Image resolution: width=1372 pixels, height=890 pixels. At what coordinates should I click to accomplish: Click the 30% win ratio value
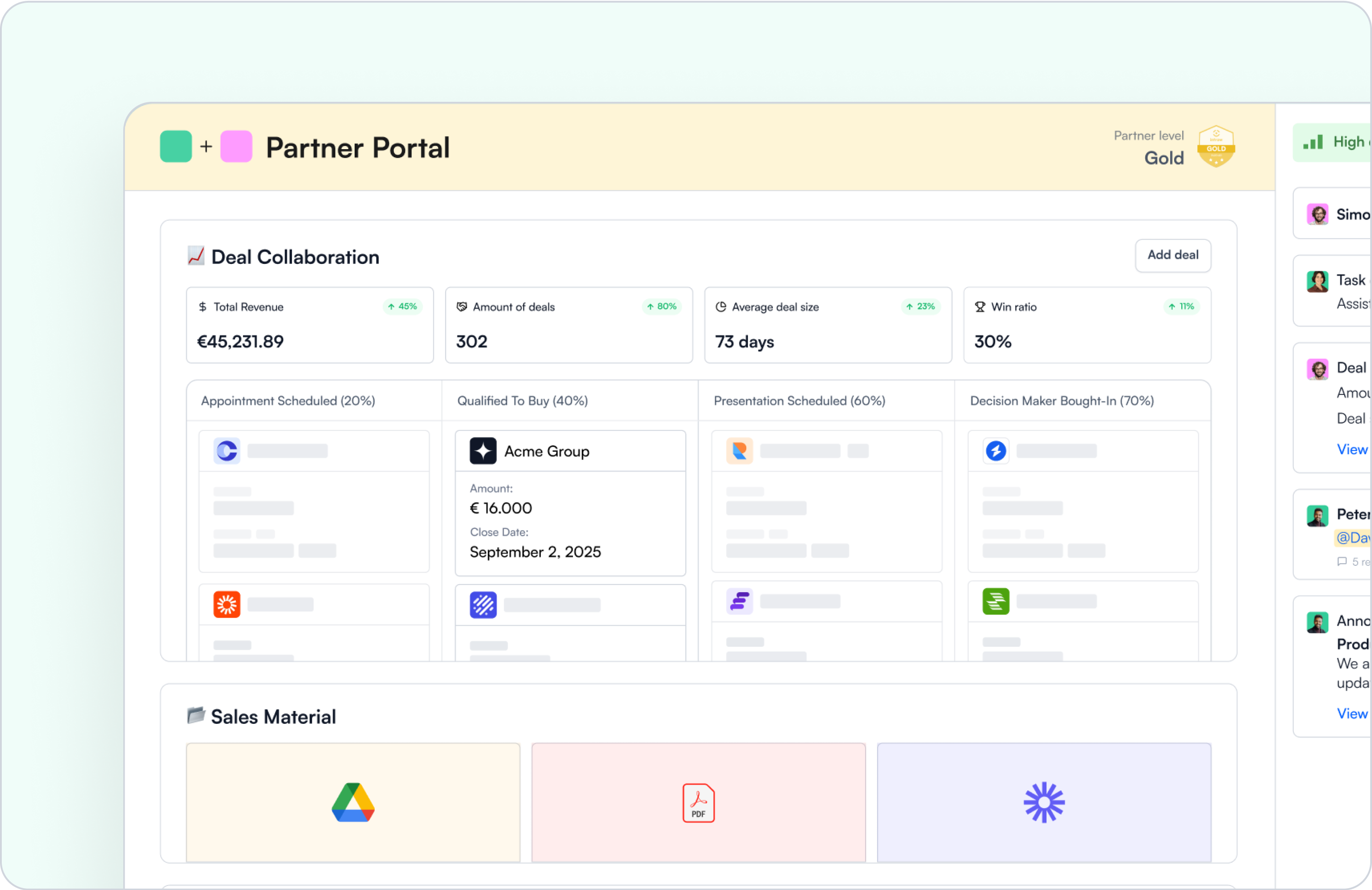(993, 342)
